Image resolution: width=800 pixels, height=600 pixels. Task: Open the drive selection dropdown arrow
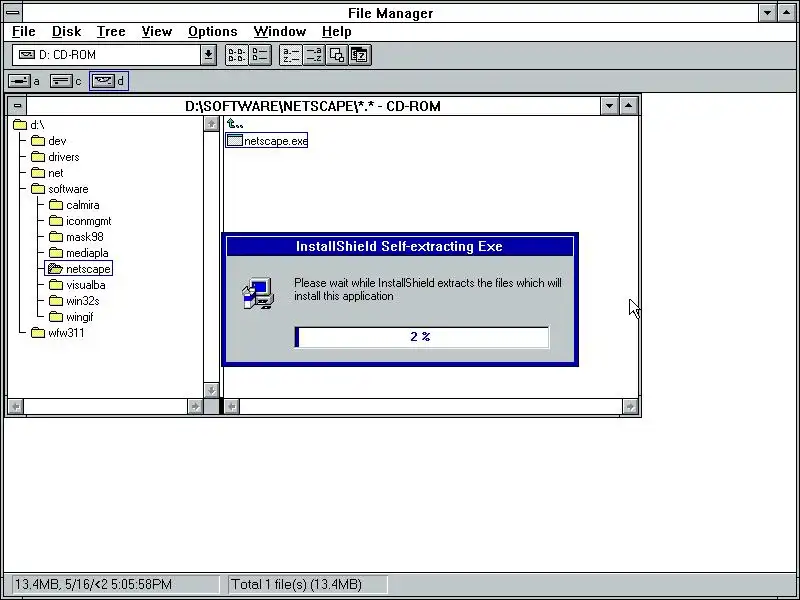[x=208, y=55]
